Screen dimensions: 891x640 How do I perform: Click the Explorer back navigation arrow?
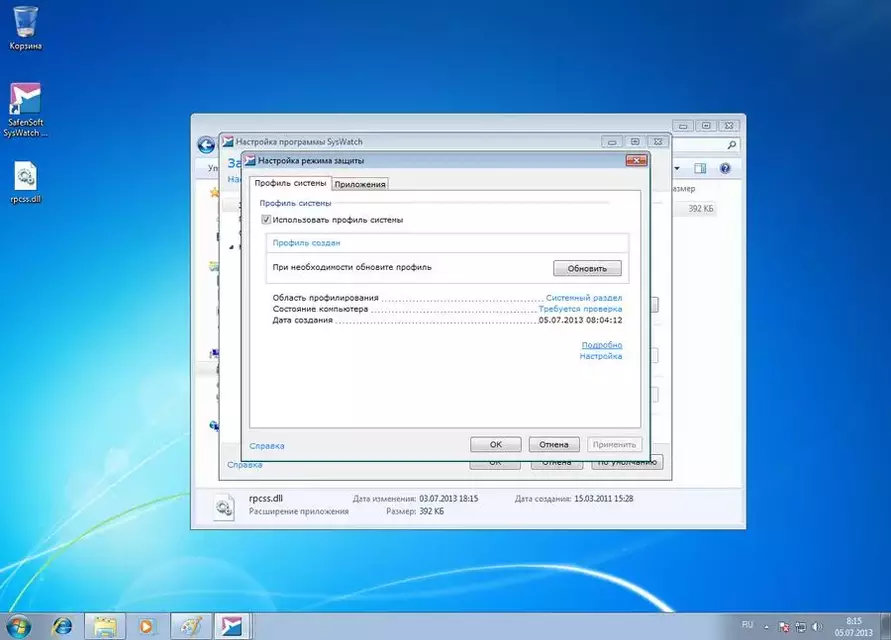[x=206, y=145]
